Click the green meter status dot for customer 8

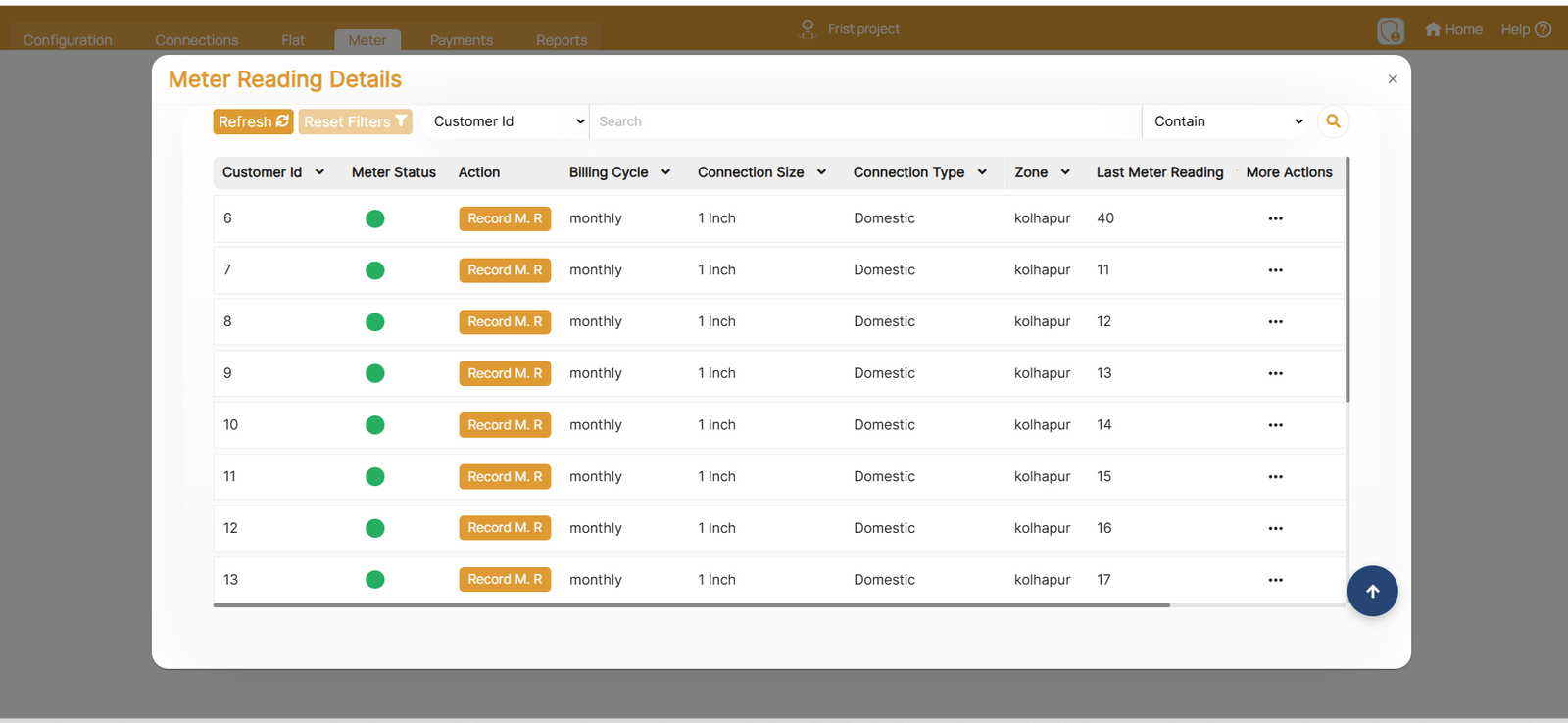(374, 321)
